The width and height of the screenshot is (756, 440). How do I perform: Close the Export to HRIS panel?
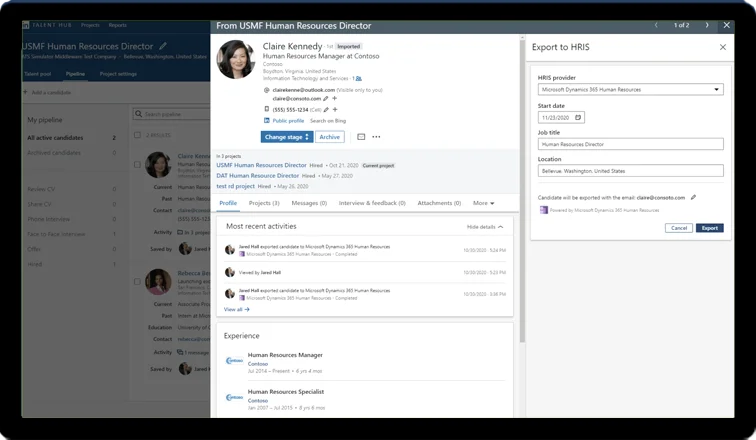tap(722, 47)
